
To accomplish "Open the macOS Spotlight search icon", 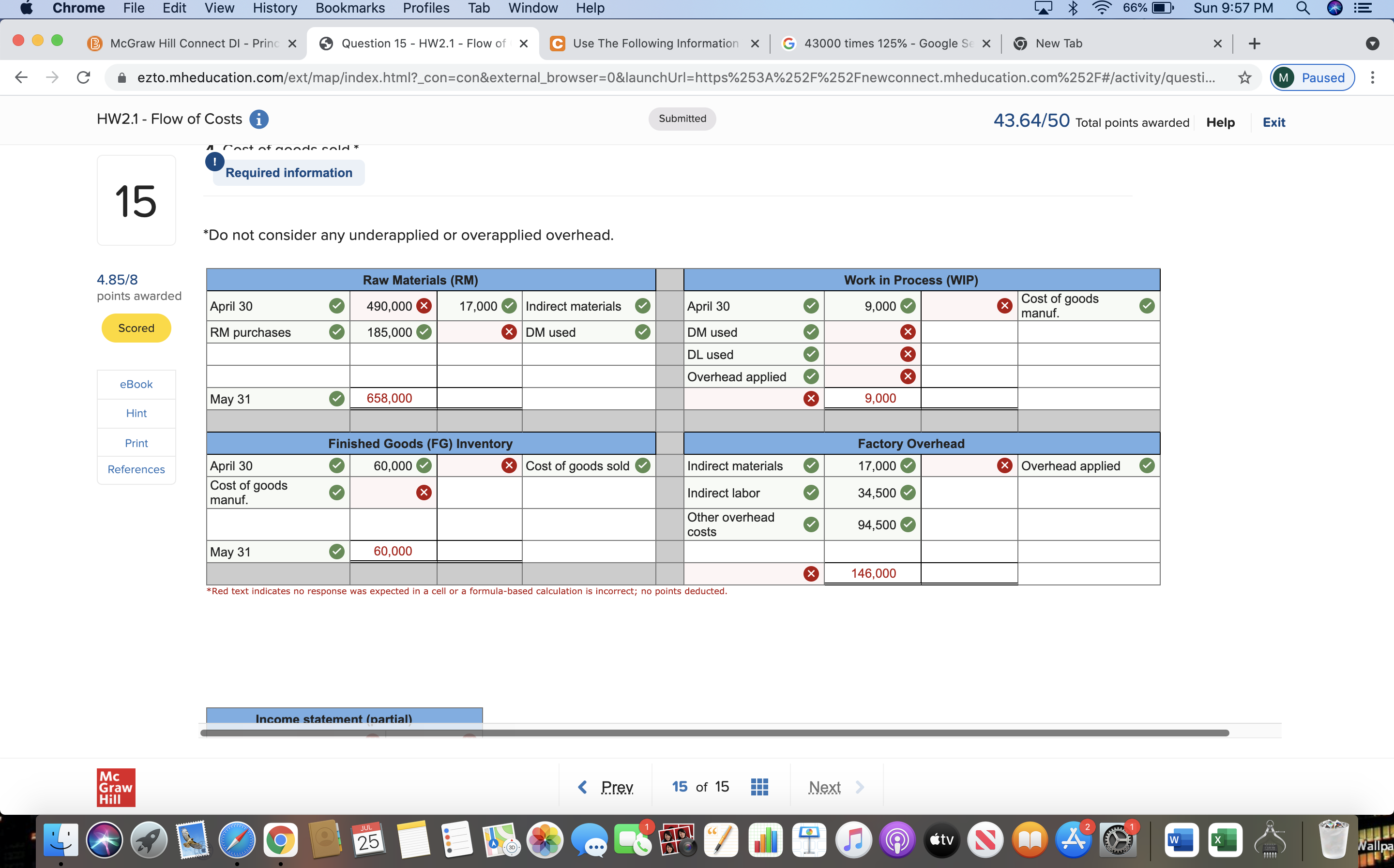I will pos(1303,9).
